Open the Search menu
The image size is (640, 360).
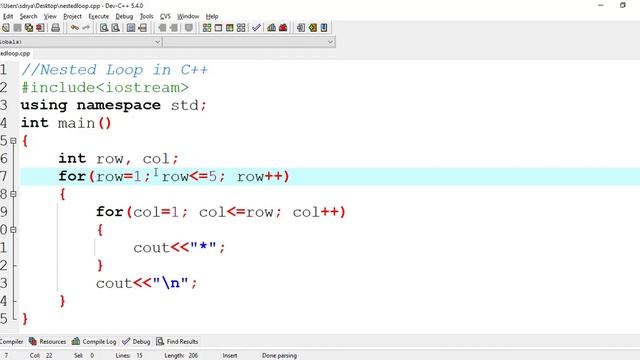point(28,16)
